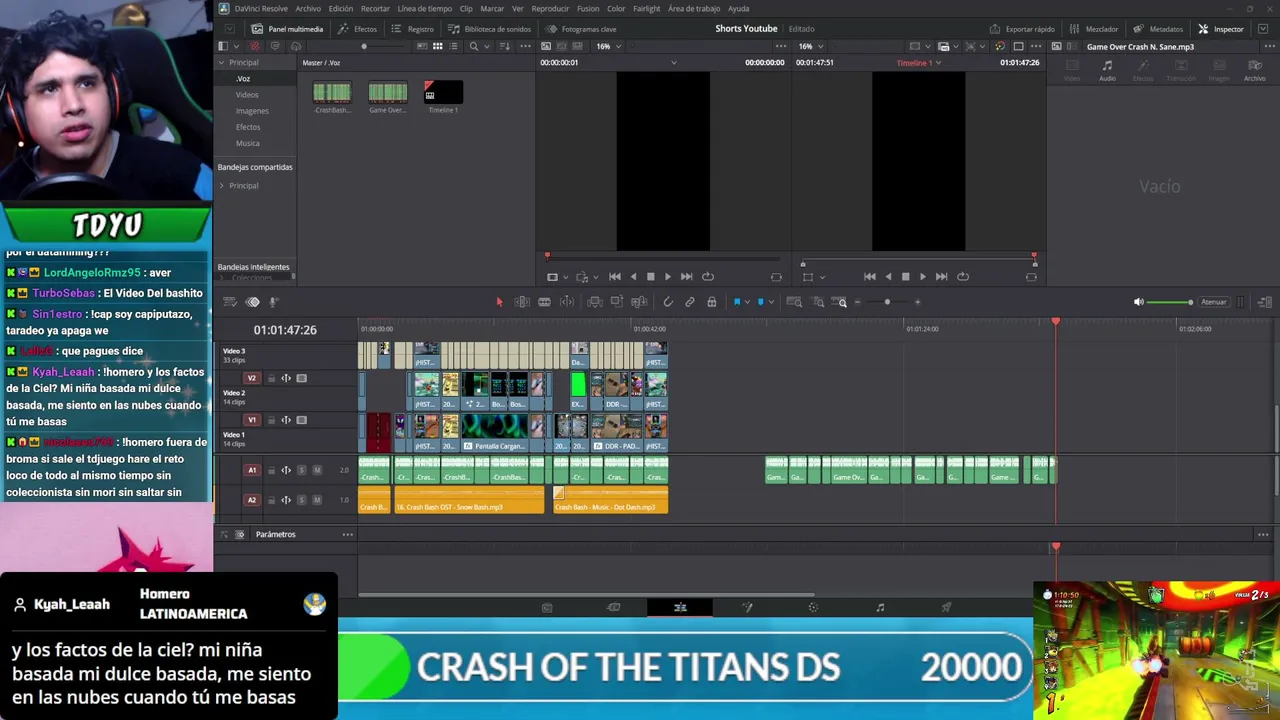
Task: Open the Mezclador button
Action: coord(1094,29)
